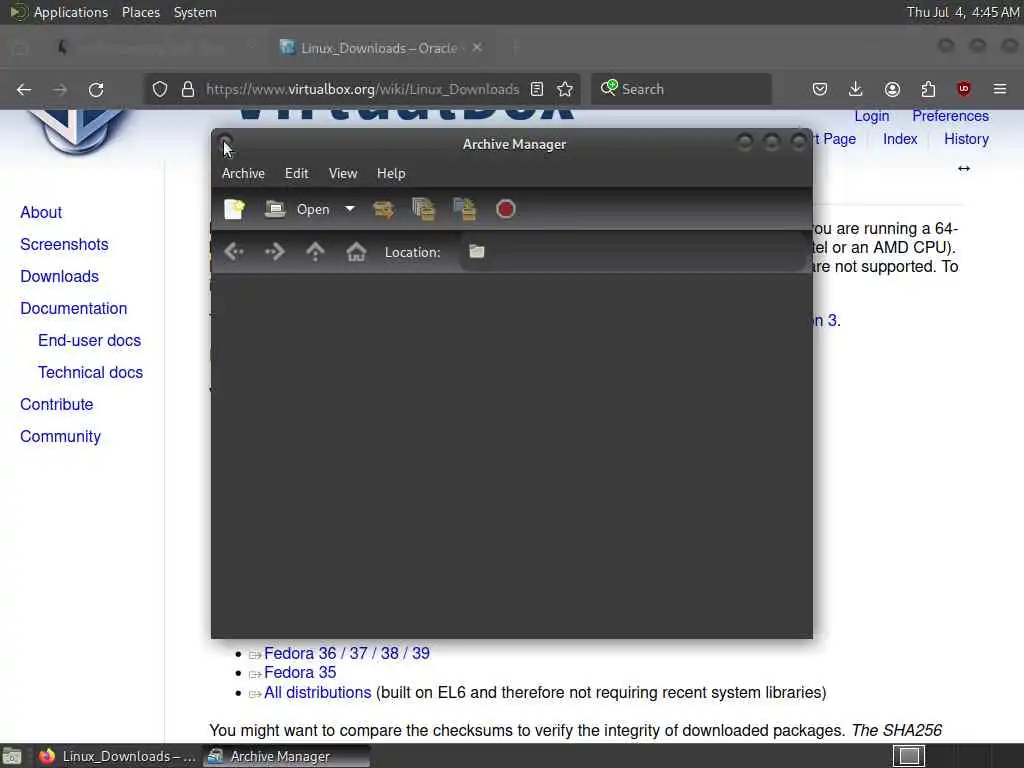Click the workspace switcher in bottom panel

point(909,756)
